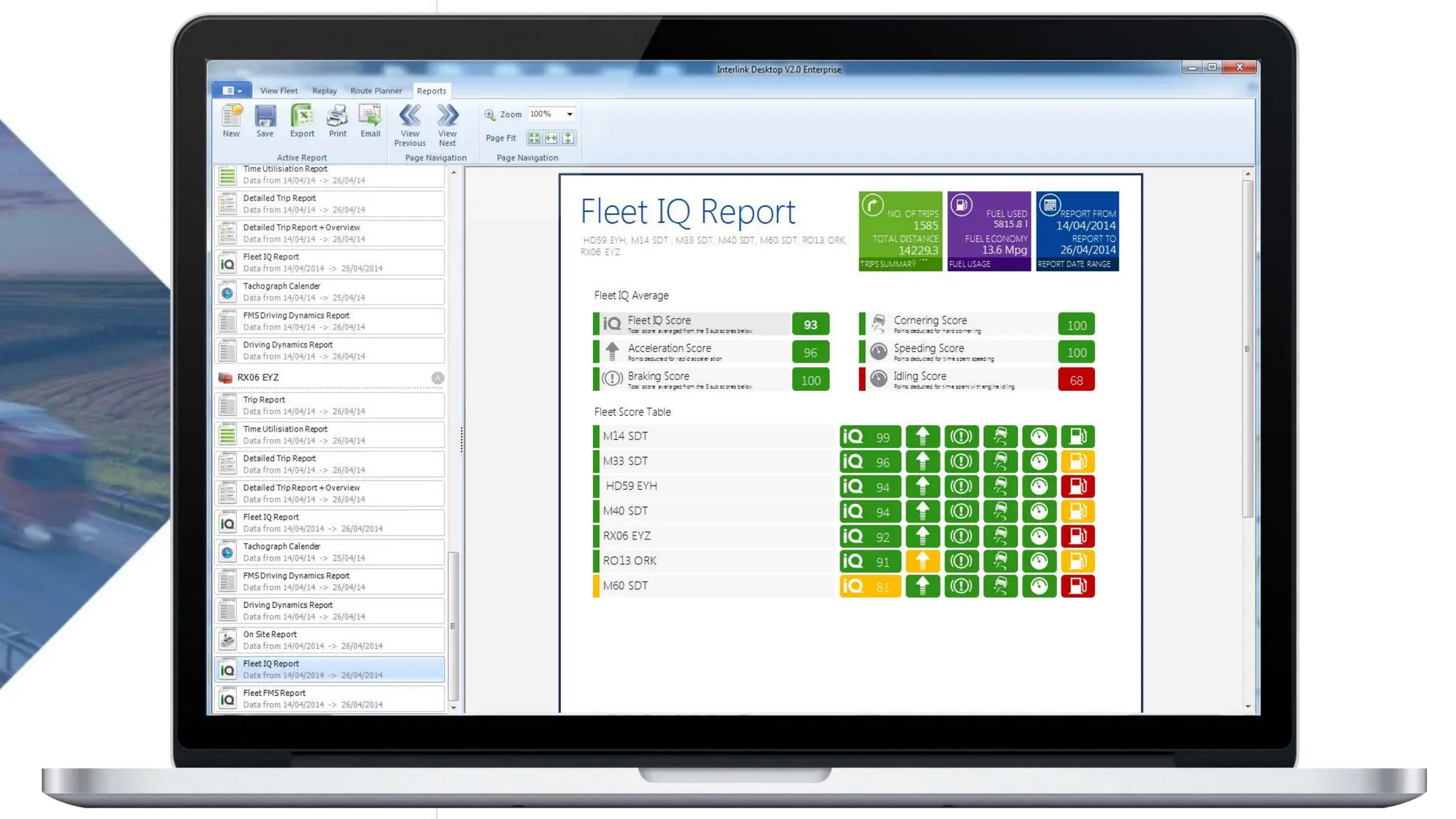This screenshot has width=1456, height=819.
Task: Open the blue application menu dropdown
Action: [x=232, y=90]
